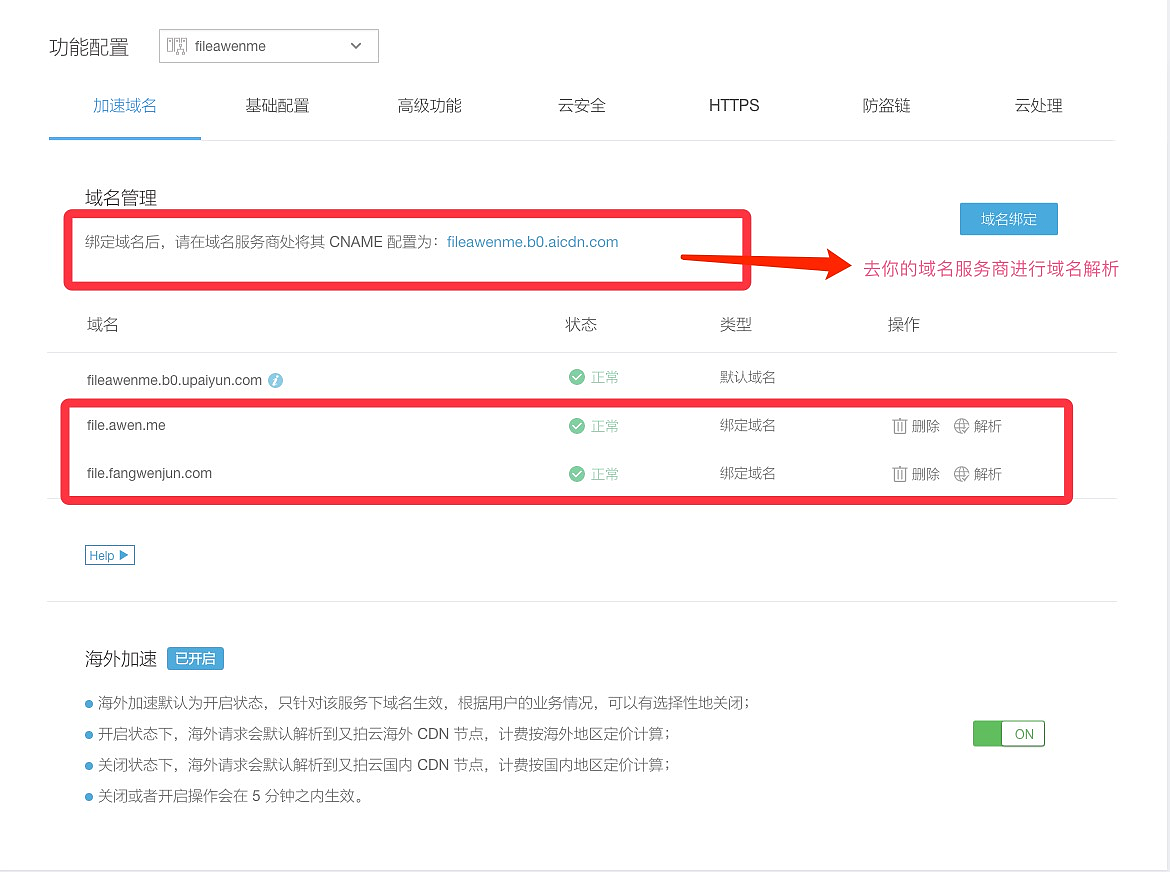Click the 已开启 status badge
This screenshot has height=872, width=1170.
[195, 659]
